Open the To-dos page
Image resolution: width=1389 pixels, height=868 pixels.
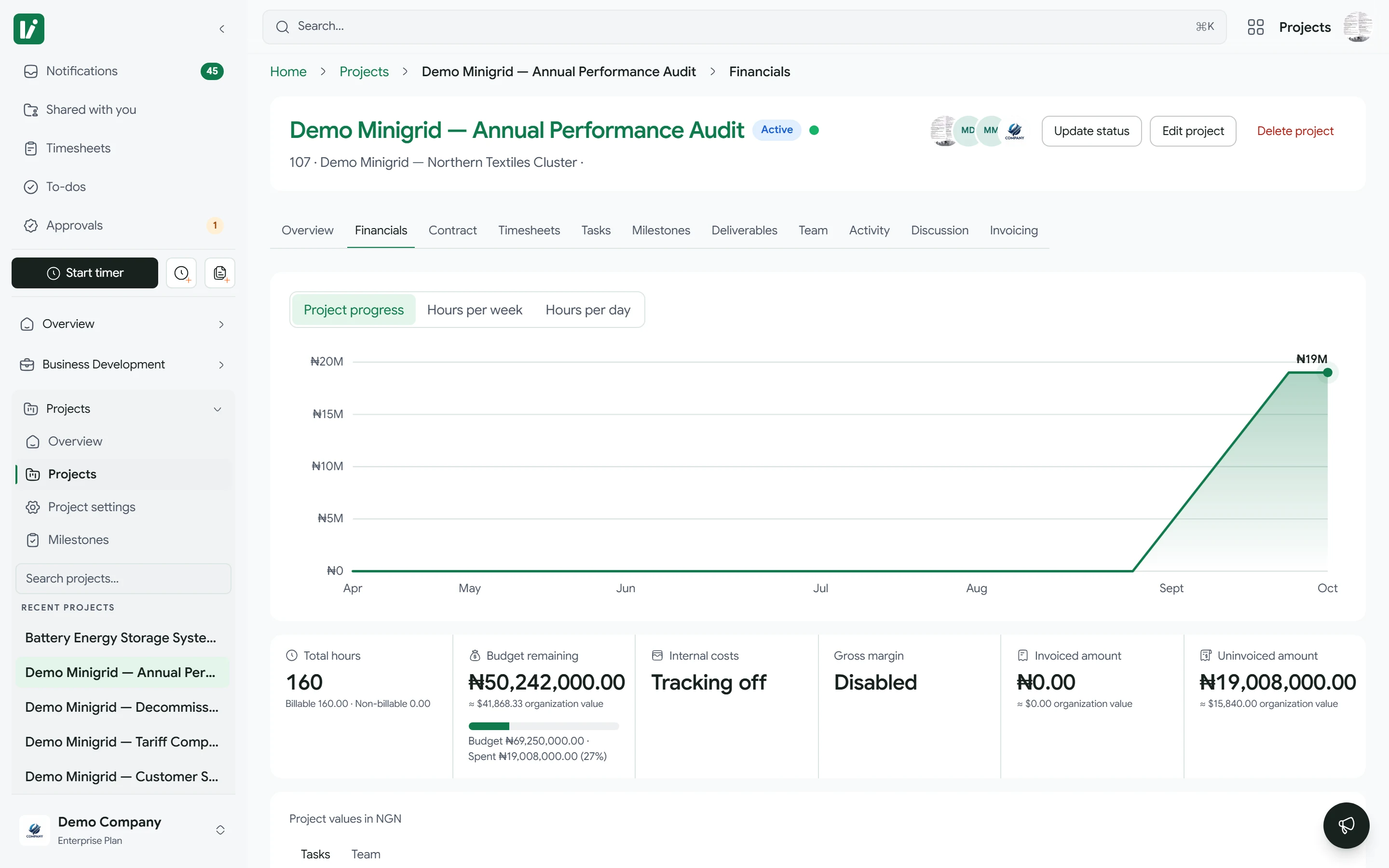point(123,187)
